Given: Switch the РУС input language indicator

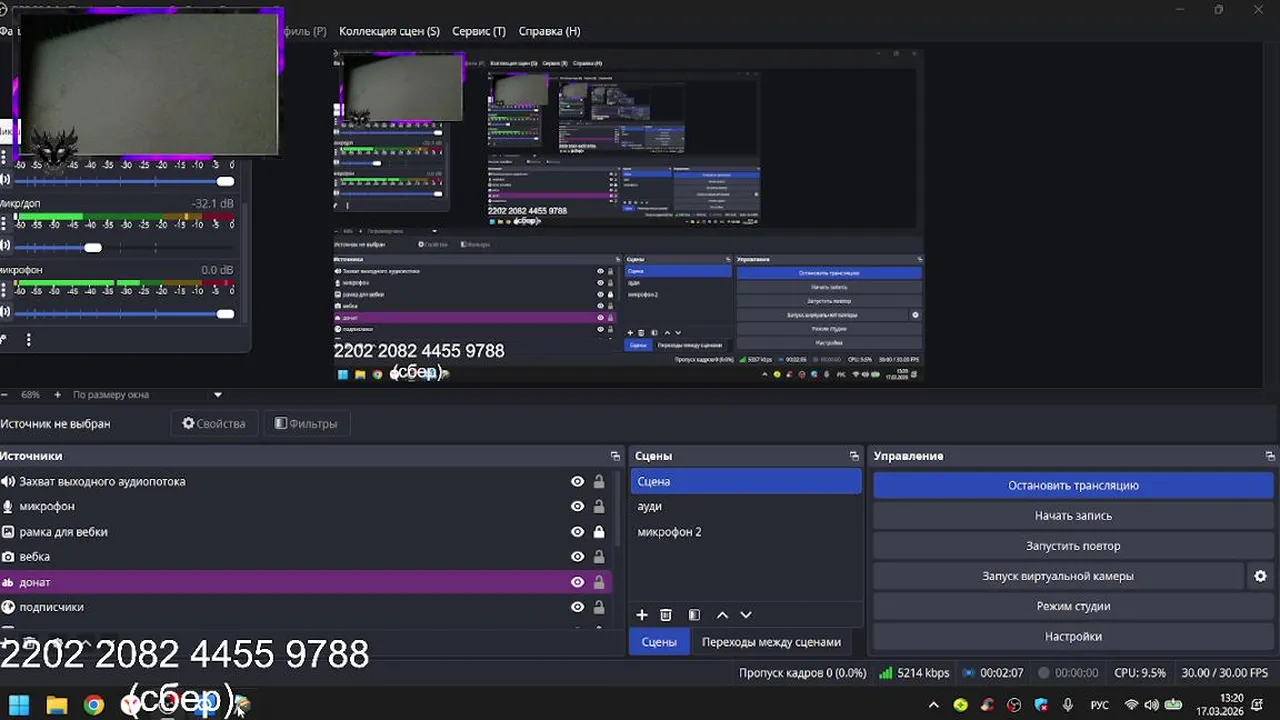Looking at the screenshot, I should pyautogui.click(x=1099, y=705).
